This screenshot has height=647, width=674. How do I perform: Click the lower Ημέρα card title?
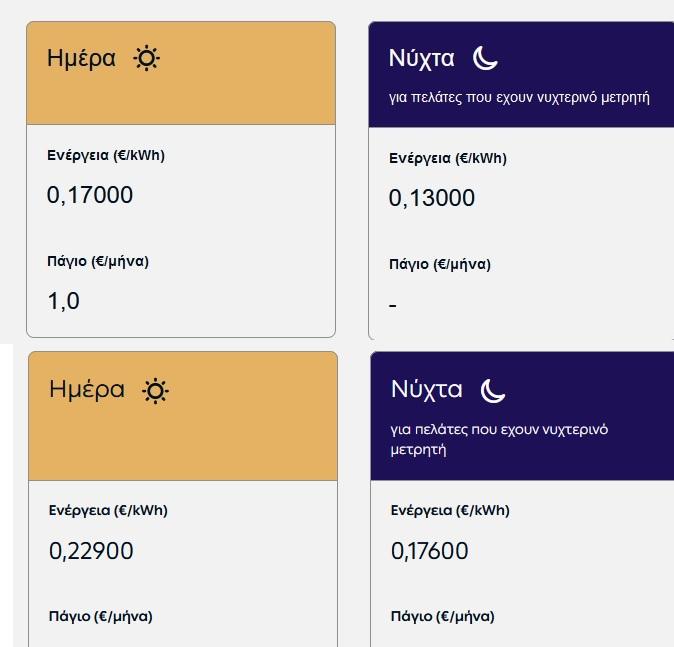coord(87,389)
